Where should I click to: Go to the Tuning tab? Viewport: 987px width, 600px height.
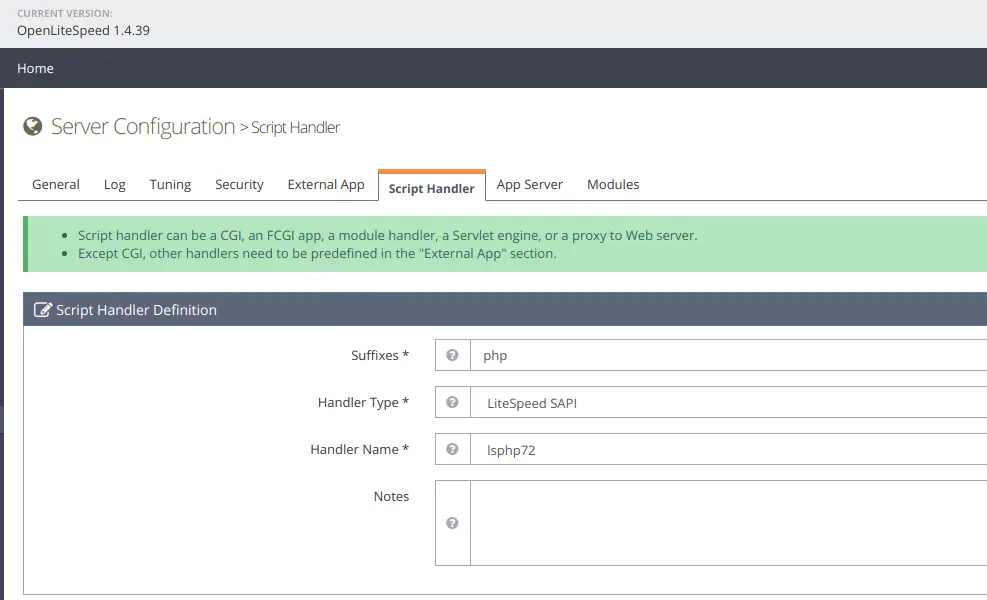(170, 185)
